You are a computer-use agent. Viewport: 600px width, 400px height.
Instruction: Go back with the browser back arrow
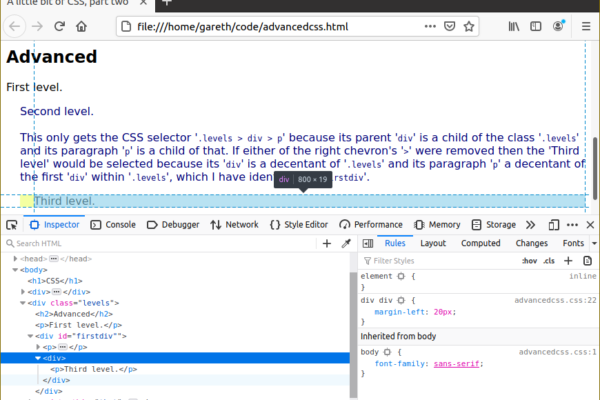(x=15, y=27)
